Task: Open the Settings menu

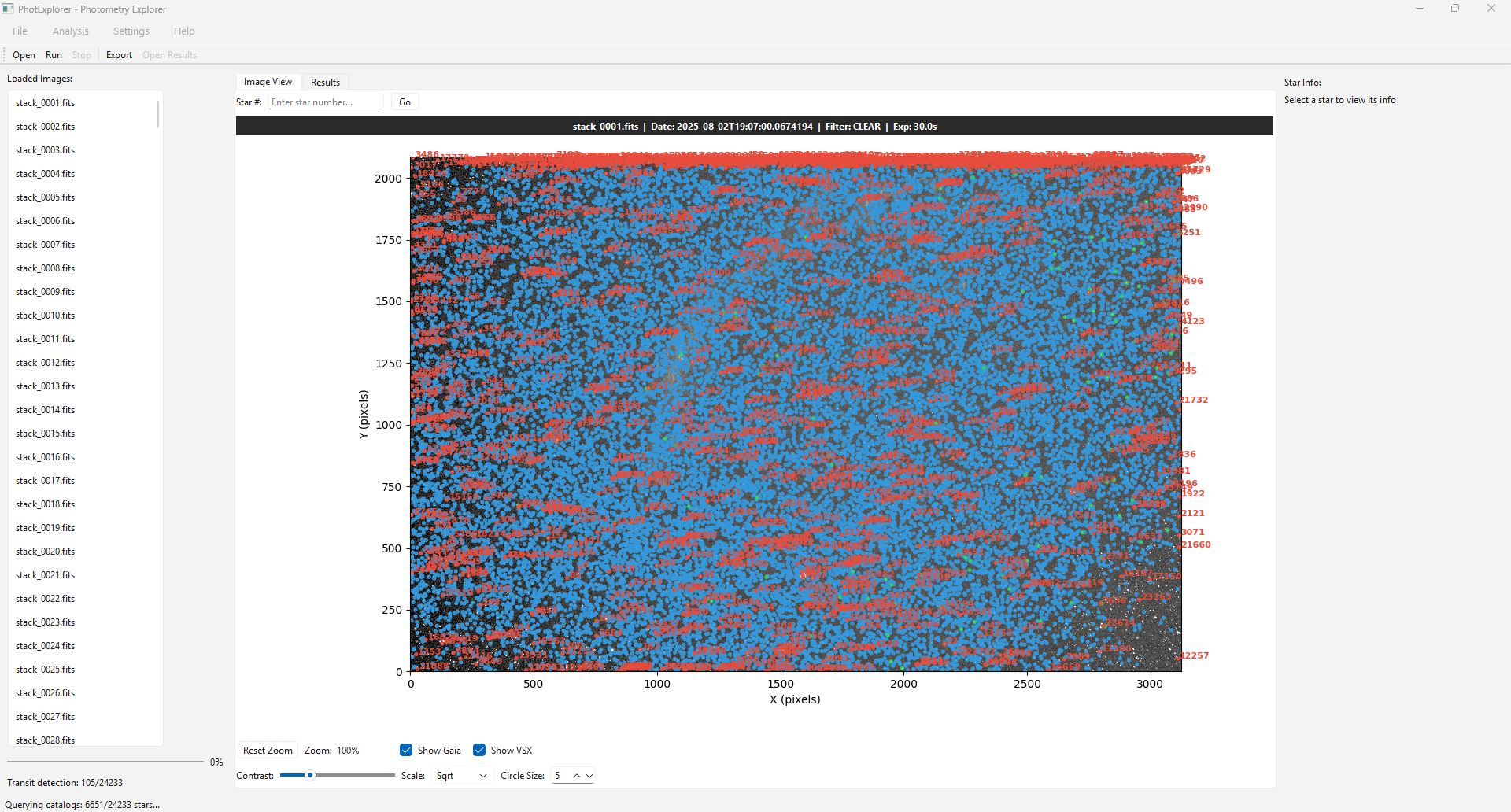Action: pos(131,31)
